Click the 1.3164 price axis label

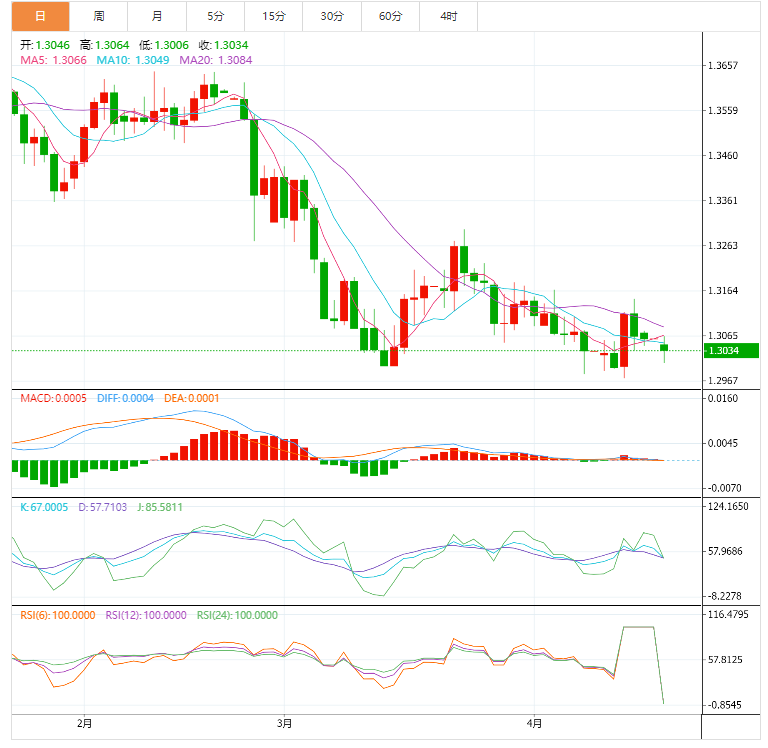723,291
